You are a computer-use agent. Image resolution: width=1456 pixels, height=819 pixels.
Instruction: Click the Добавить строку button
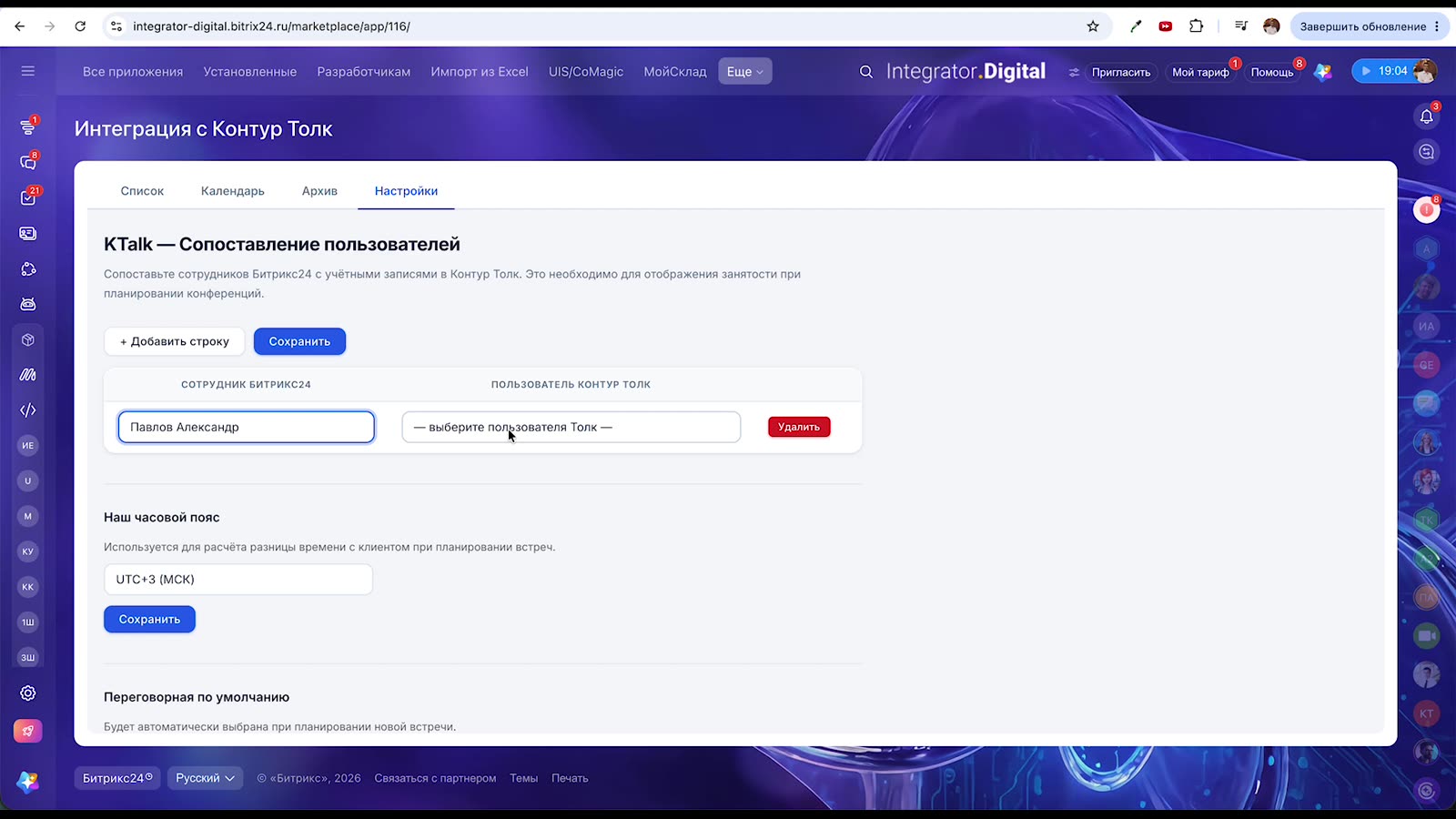click(x=175, y=341)
